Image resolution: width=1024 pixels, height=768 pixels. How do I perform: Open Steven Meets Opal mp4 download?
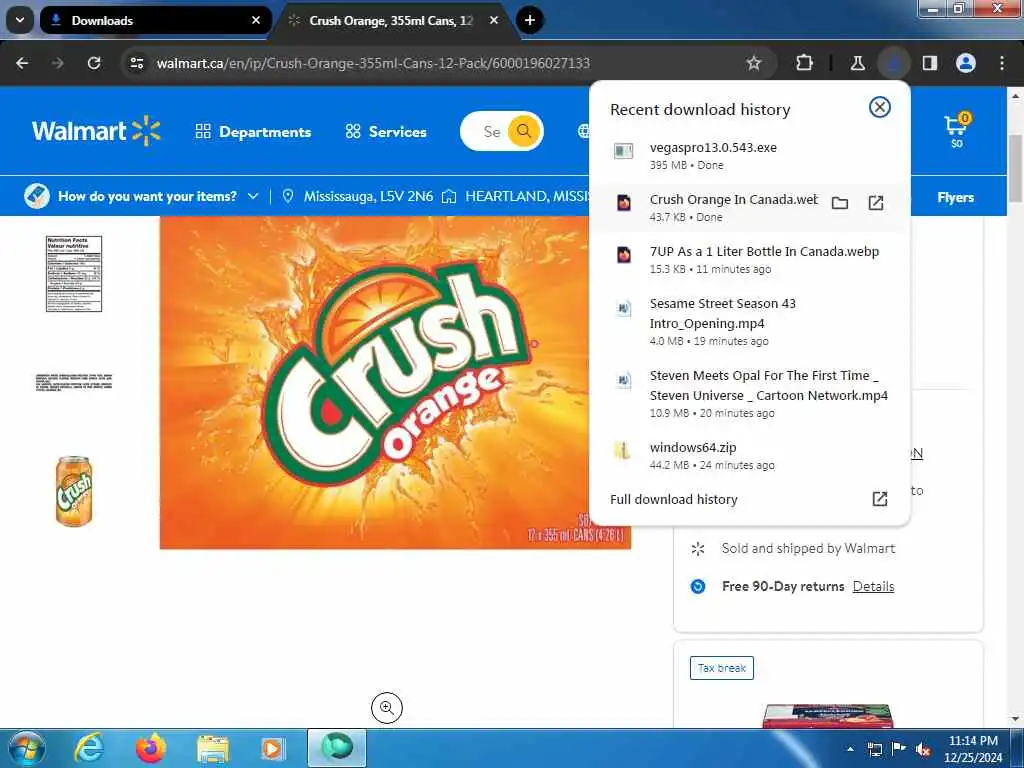tap(749, 393)
